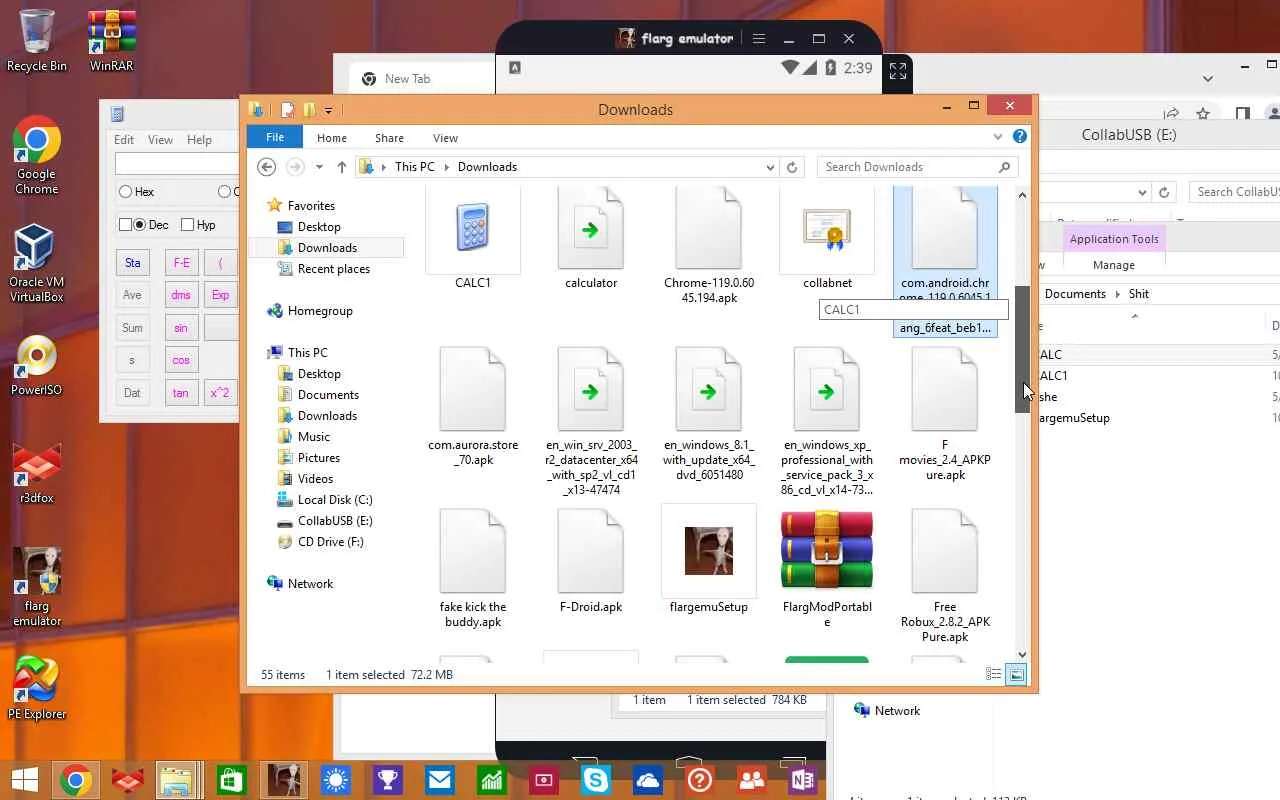This screenshot has width=1280, height=800.
Task: Click the Search Downloads field
Action: [917, 167]
